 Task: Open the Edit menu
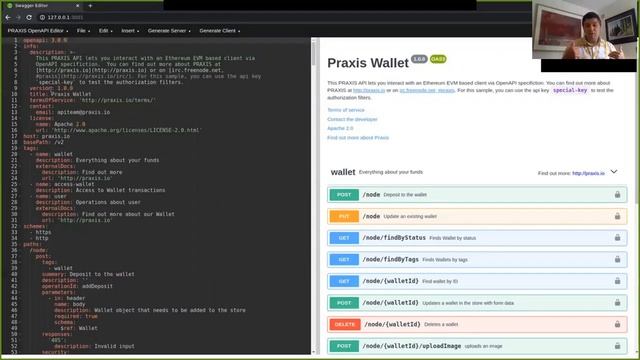tap(105, 31)
